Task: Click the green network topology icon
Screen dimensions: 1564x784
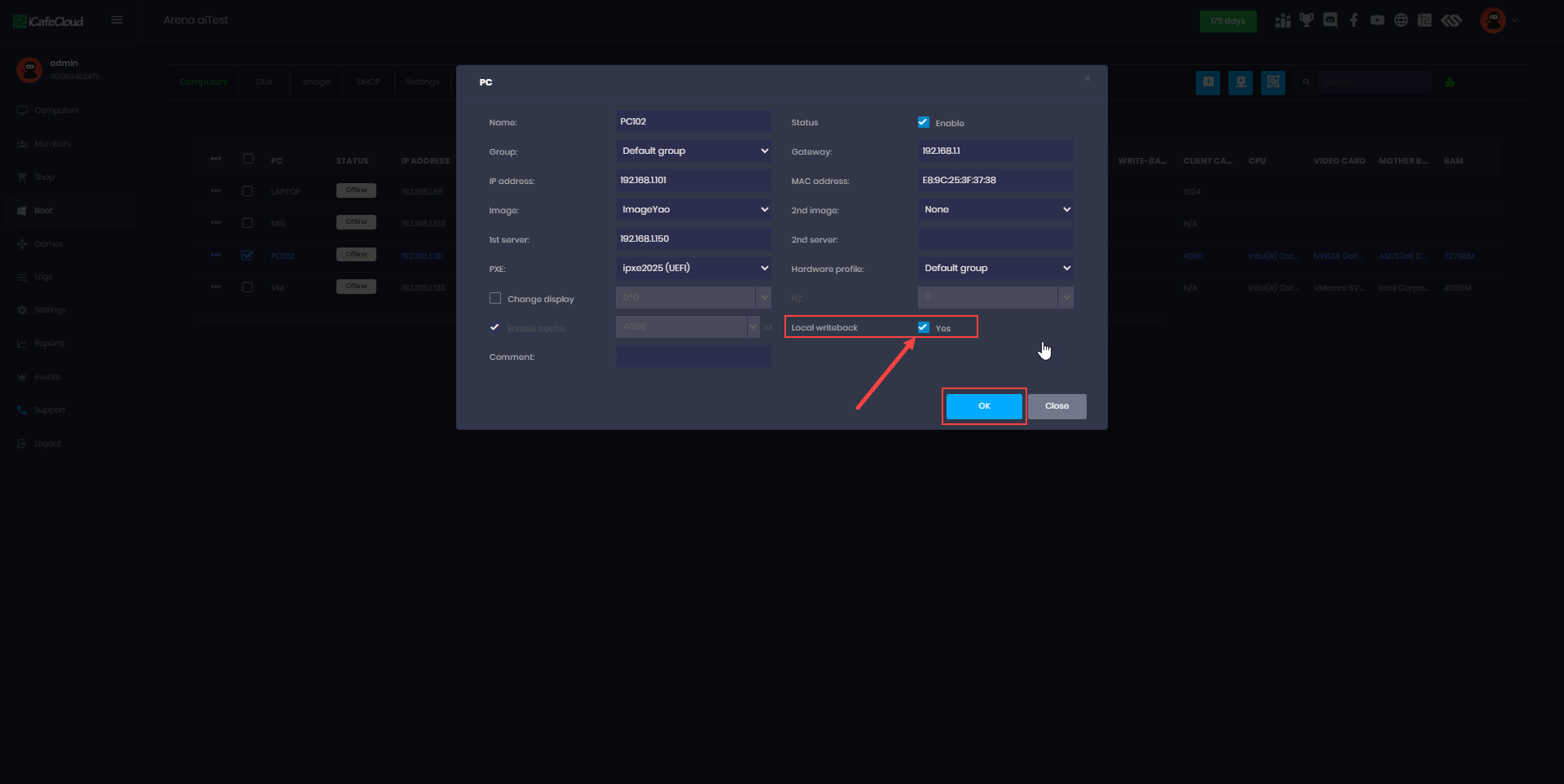Action: point(1450,82)
